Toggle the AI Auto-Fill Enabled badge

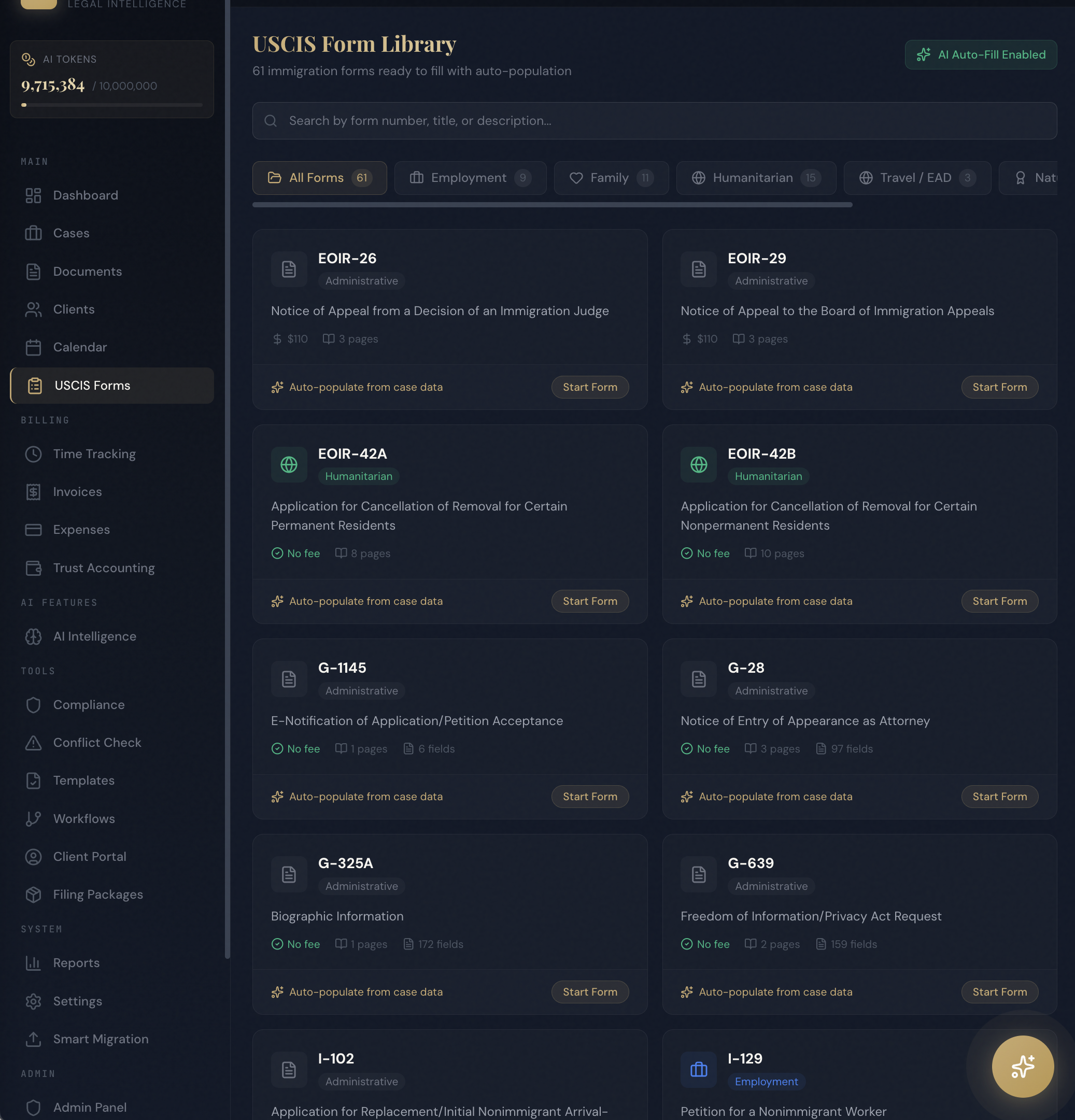[x=980, y=55]
